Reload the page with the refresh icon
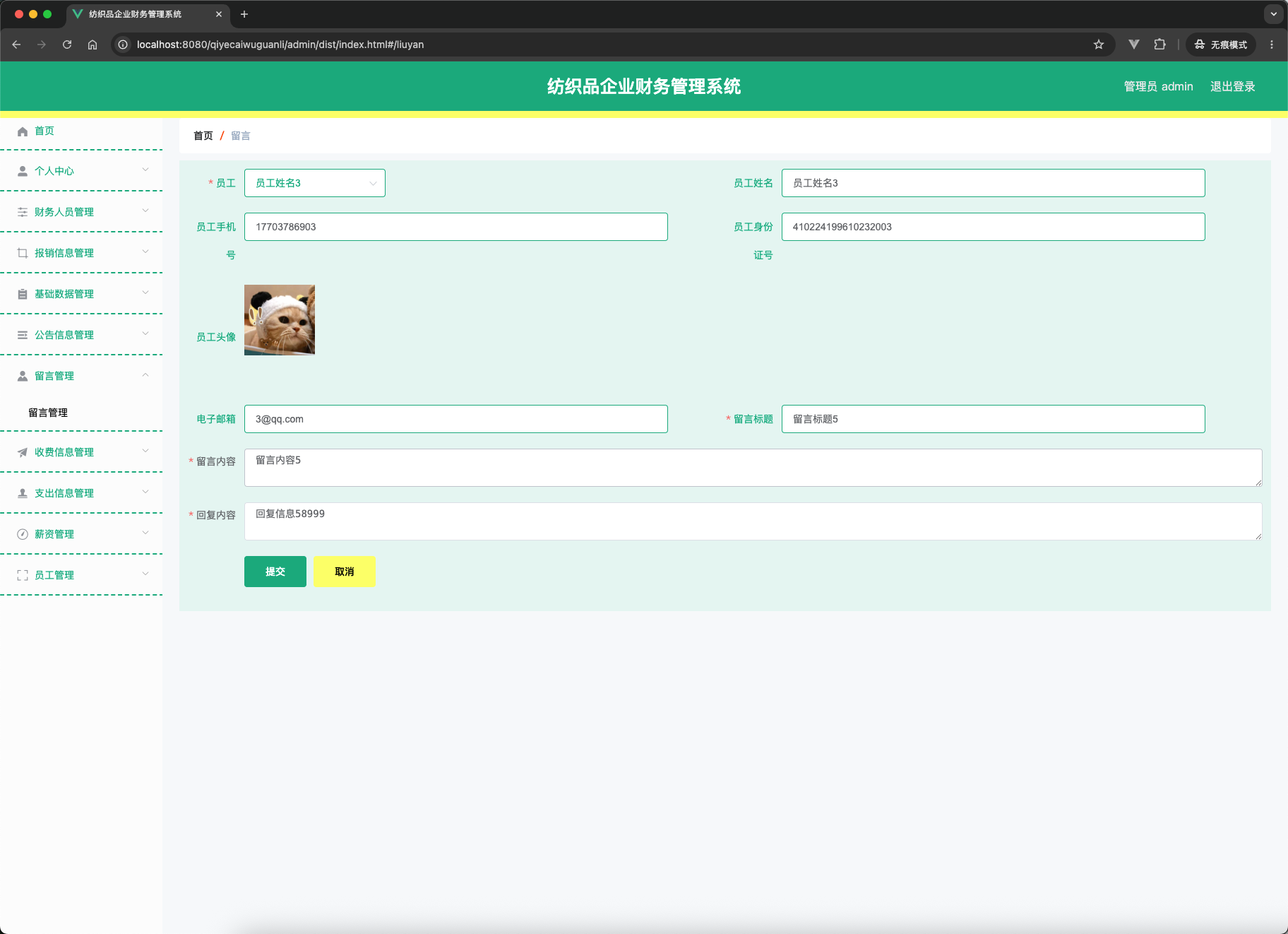Image resolution: width=1288 pixels, height=934 pixels. [67, 45]
